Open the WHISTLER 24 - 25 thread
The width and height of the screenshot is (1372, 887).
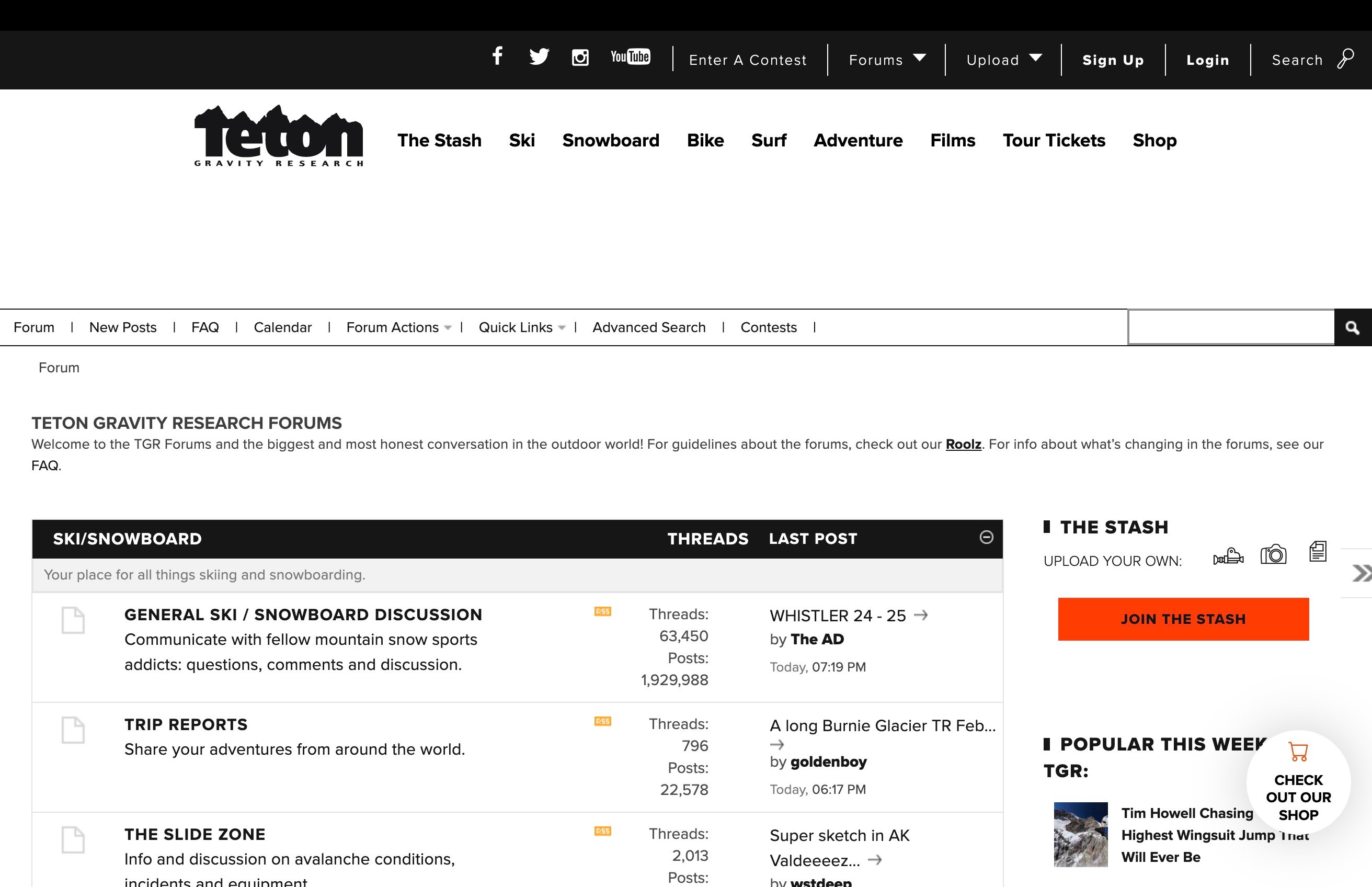[838, 616]
